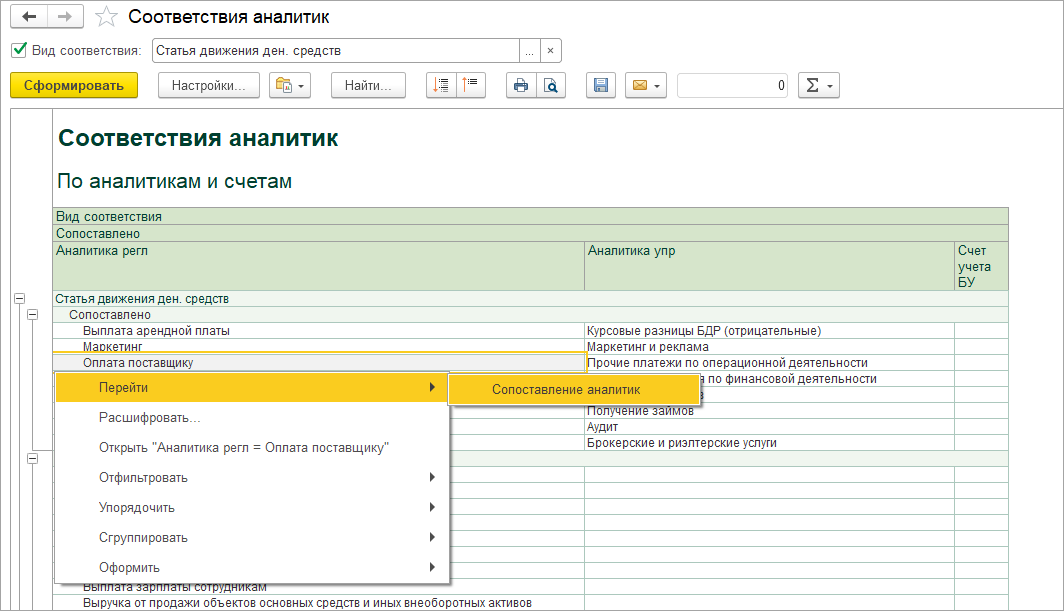1064x611 pixels.
Task: Go back with the left arrow button
Action: 29,17
